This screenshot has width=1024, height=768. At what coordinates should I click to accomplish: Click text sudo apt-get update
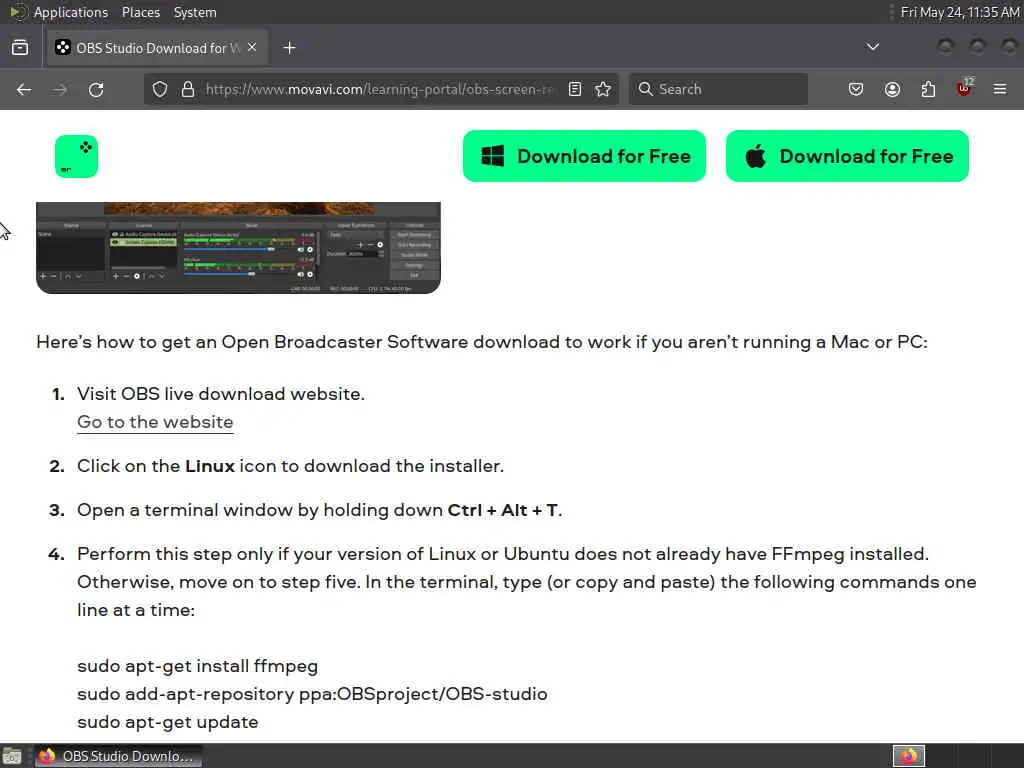(x=168, y=722)
